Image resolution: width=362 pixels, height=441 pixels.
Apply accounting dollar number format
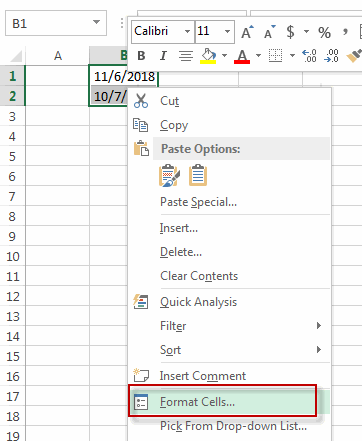tap(291, 32)
